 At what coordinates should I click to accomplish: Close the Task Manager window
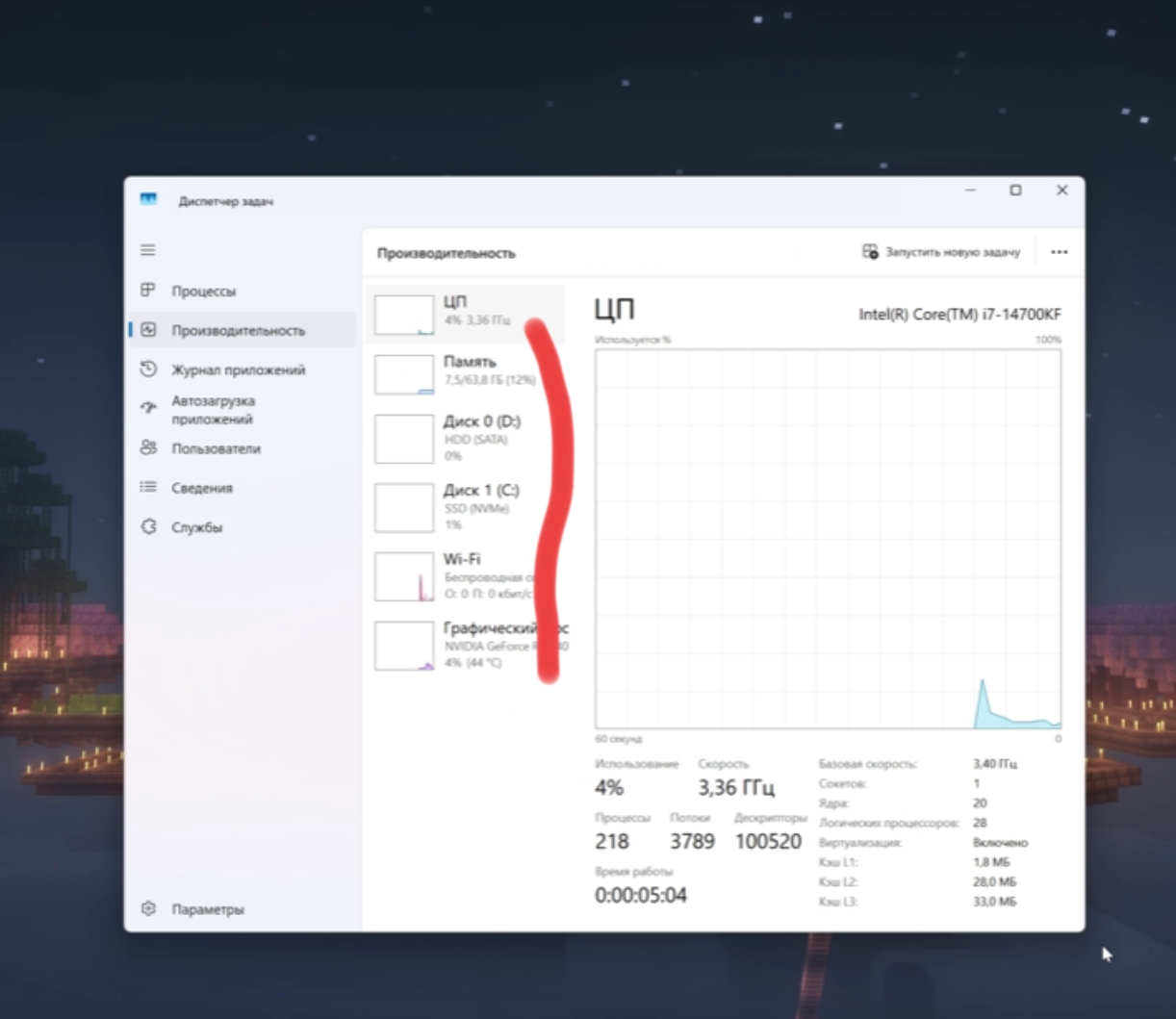pyautogui.click(x=1061, y=191)
